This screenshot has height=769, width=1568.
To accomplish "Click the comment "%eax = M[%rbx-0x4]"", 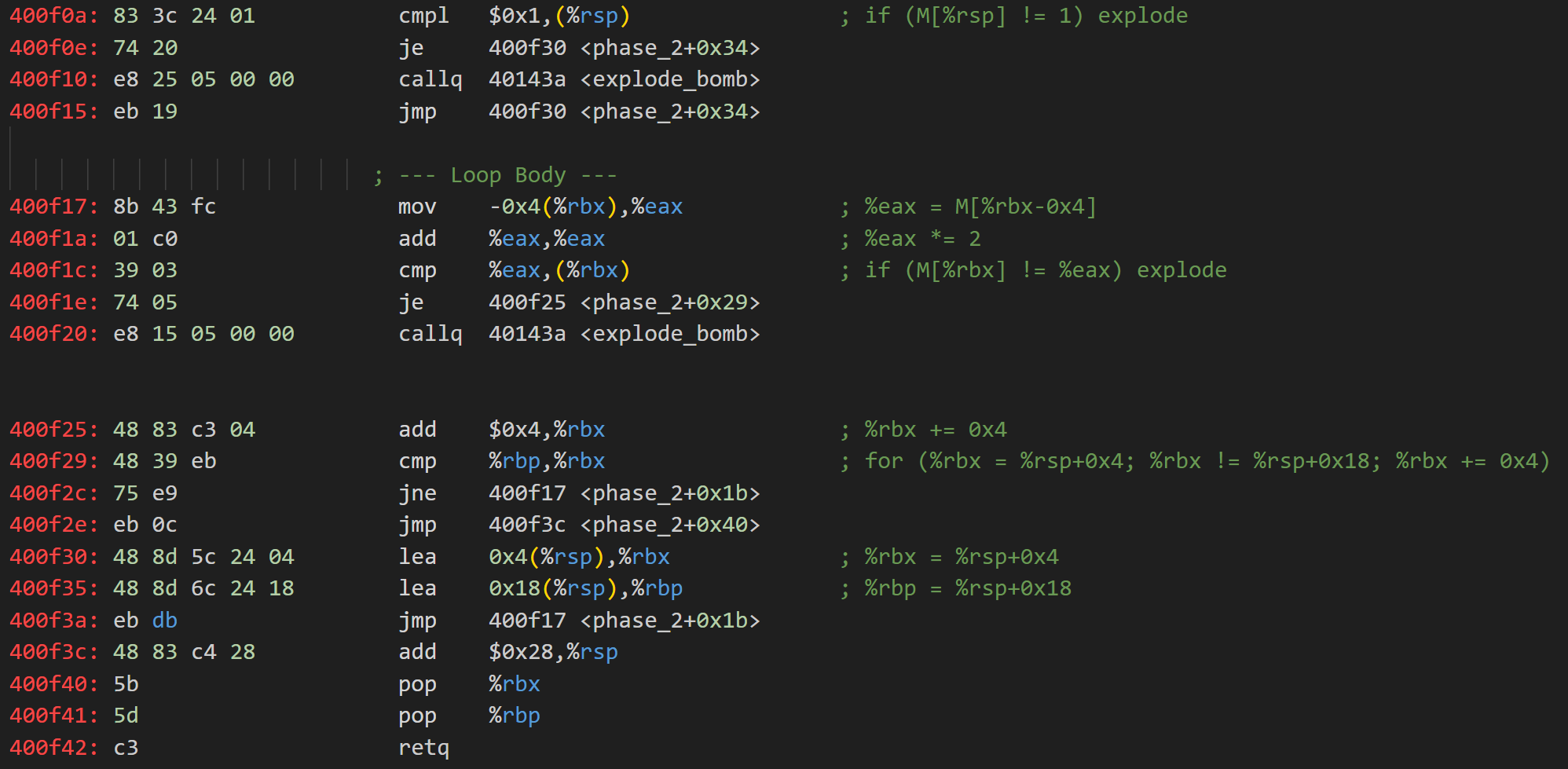I will click(x=979, y=207).
